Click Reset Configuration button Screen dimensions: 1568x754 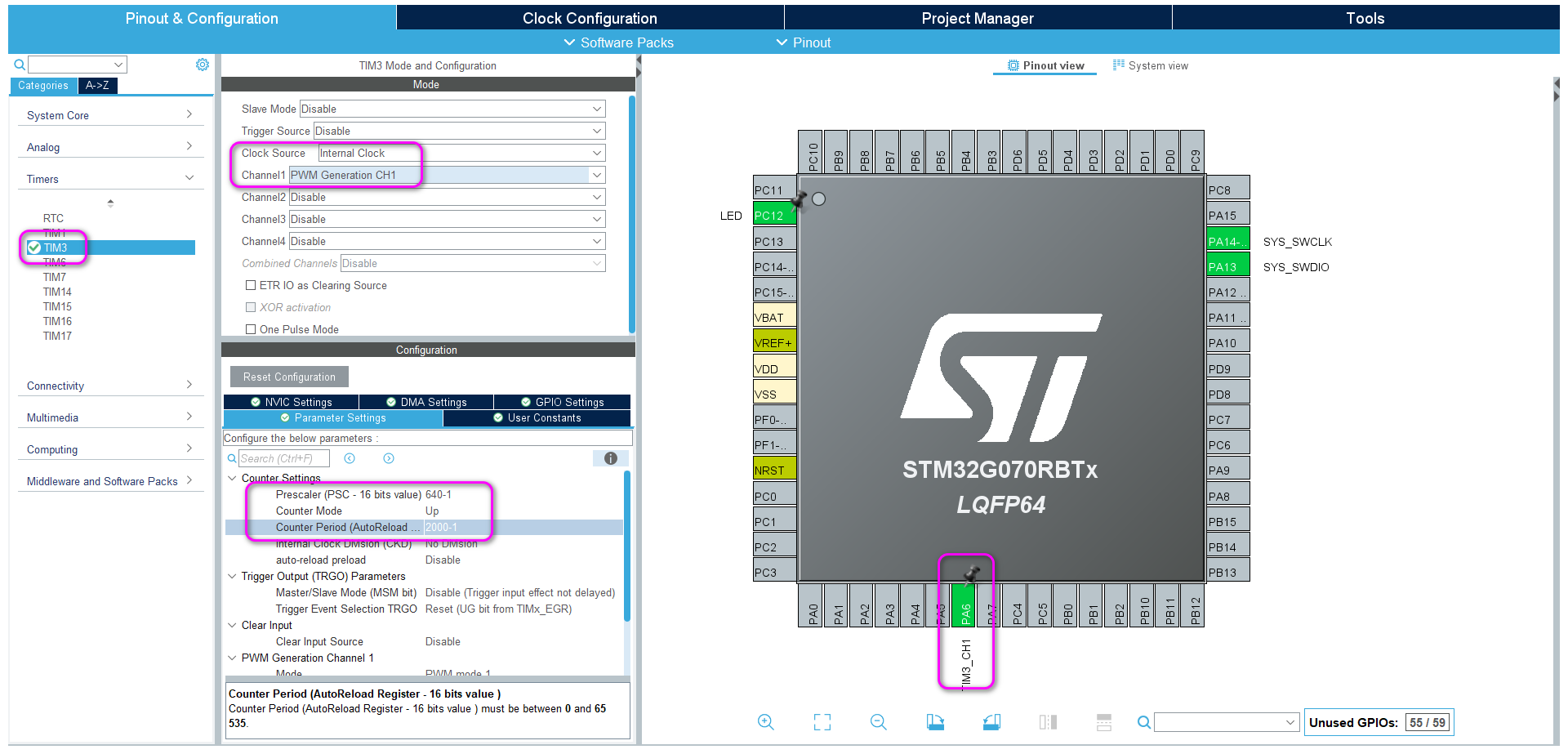(x=289, y=377)
